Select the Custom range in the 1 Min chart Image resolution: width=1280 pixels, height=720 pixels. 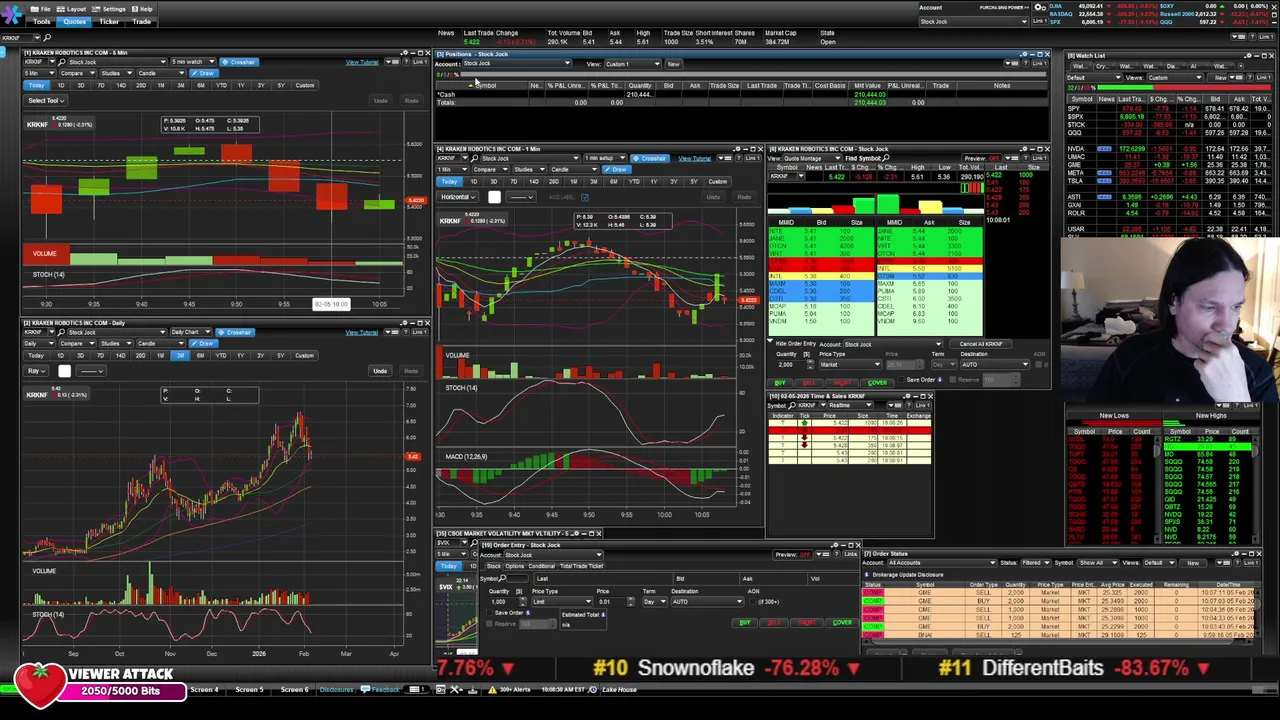pyautogui.click(x=717, y=181)
